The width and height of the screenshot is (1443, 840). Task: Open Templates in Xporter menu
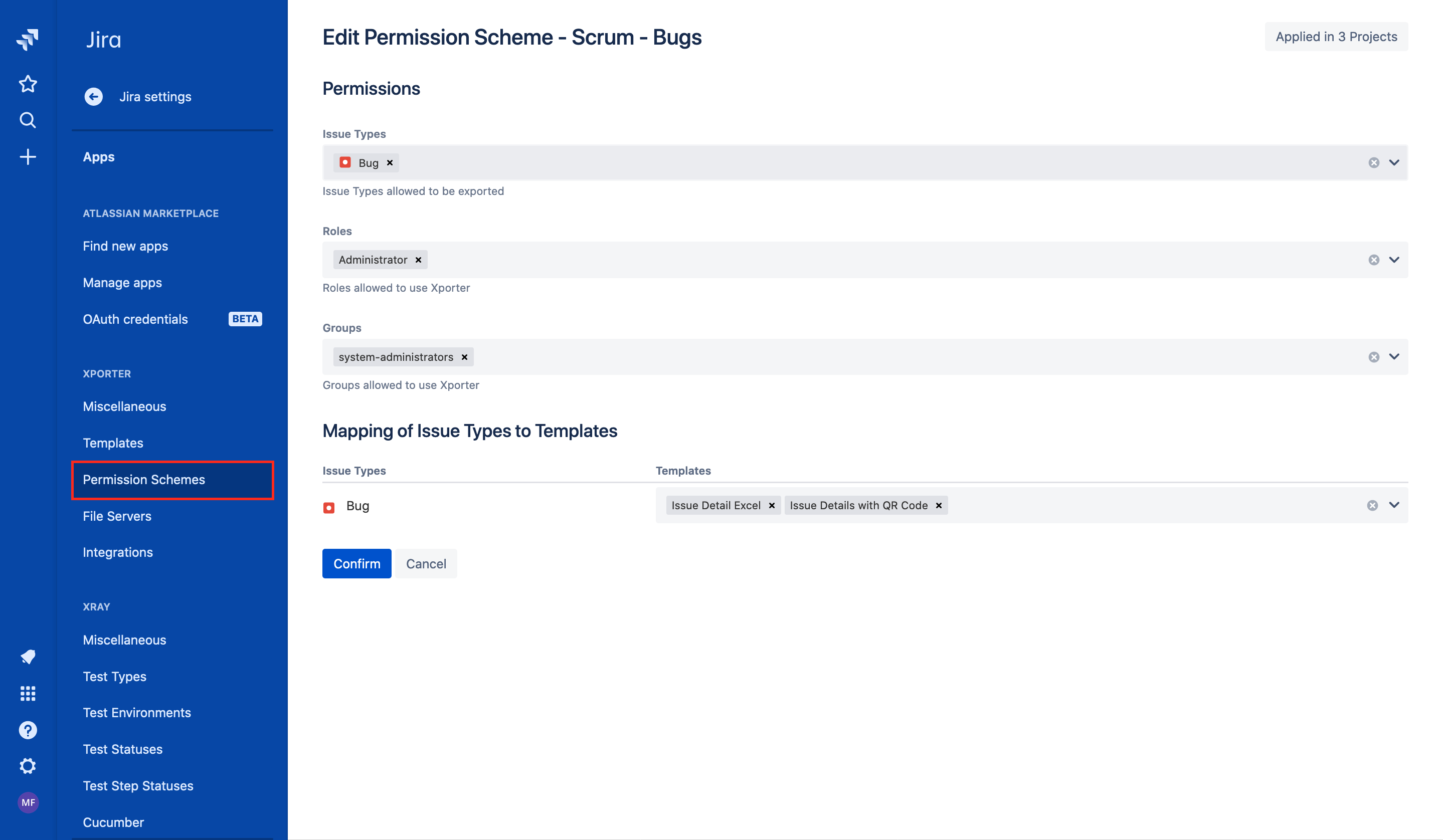pos(113,443)
